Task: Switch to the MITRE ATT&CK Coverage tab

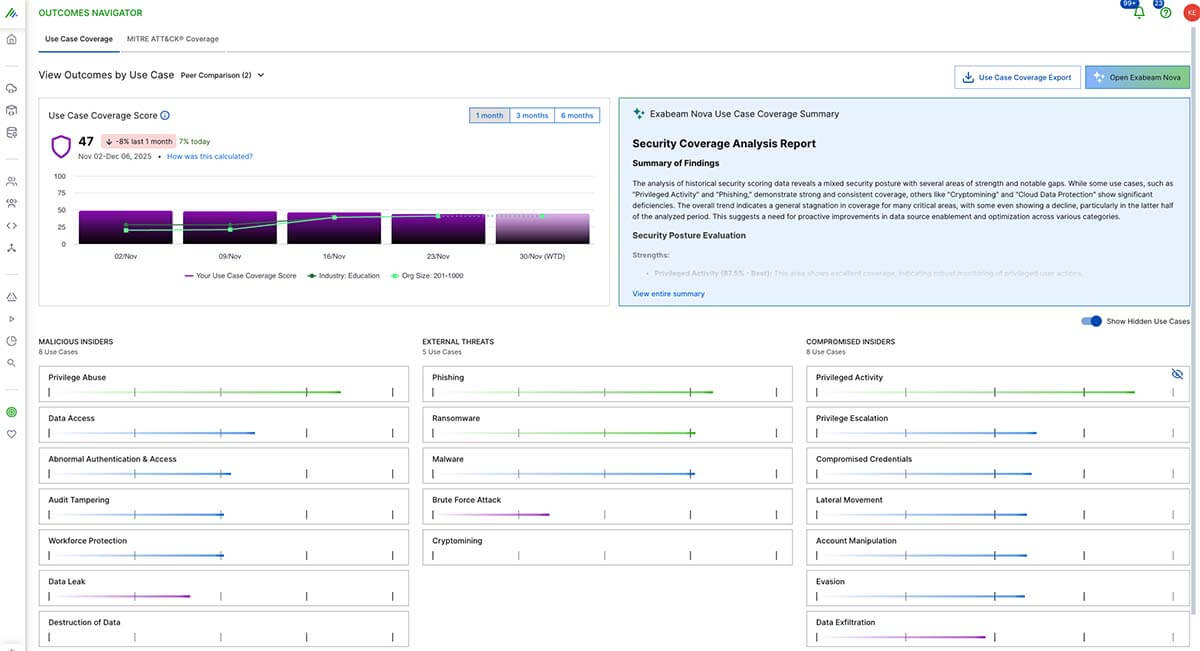Action: [174, 39]
